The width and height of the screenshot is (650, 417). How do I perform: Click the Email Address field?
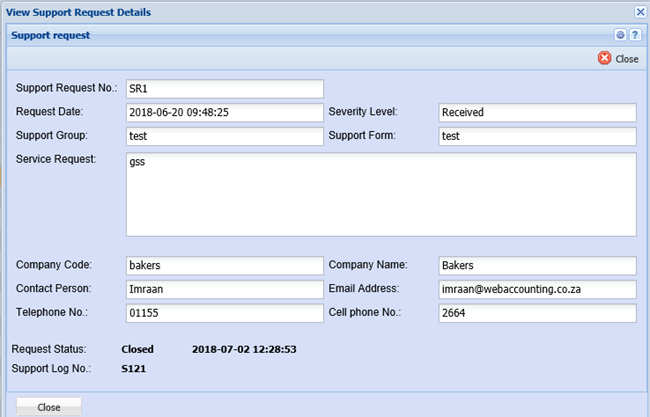(537, 289)
